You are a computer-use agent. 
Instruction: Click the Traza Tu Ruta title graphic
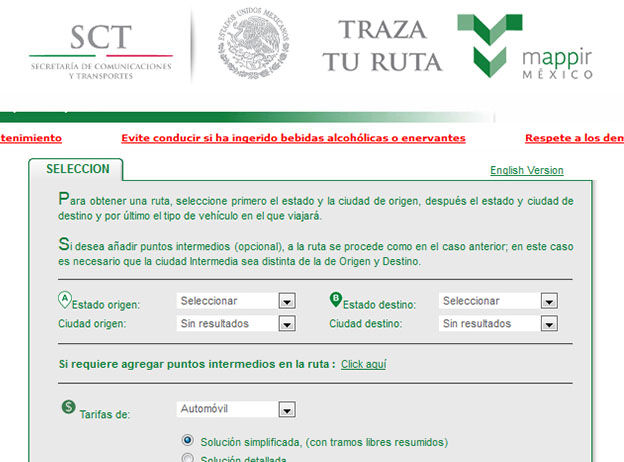382,47
